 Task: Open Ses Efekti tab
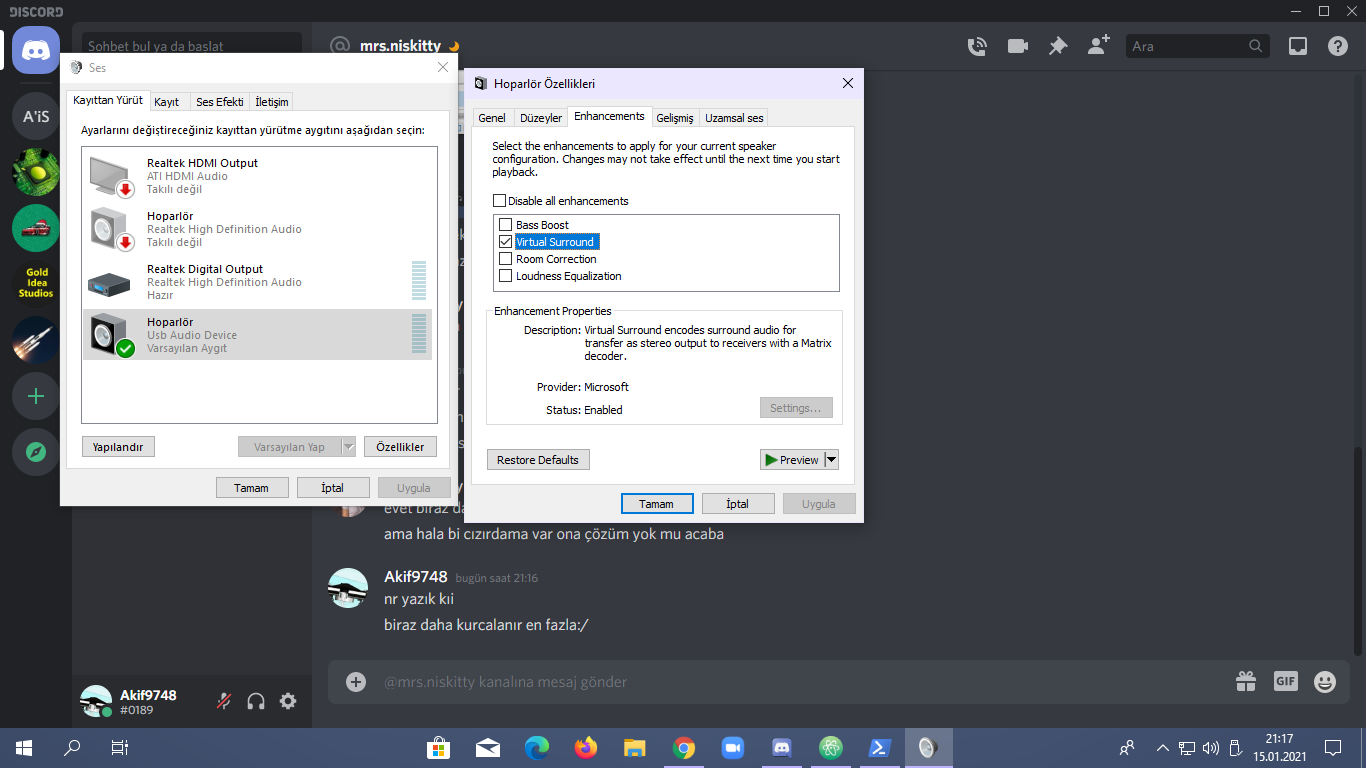(220, 102)
